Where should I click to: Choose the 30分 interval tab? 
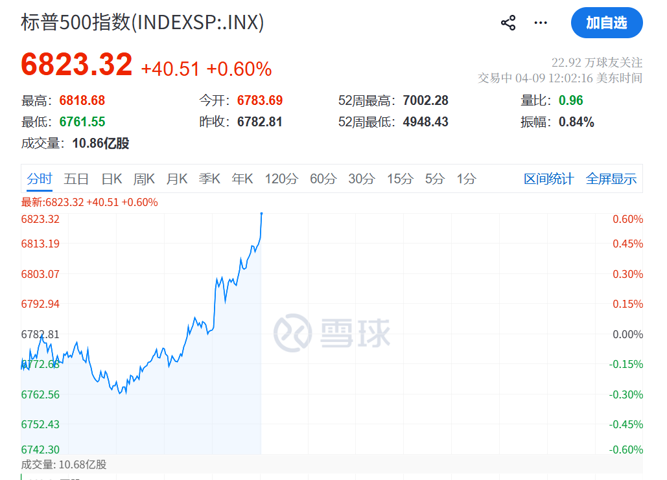[x=361, y=179]
